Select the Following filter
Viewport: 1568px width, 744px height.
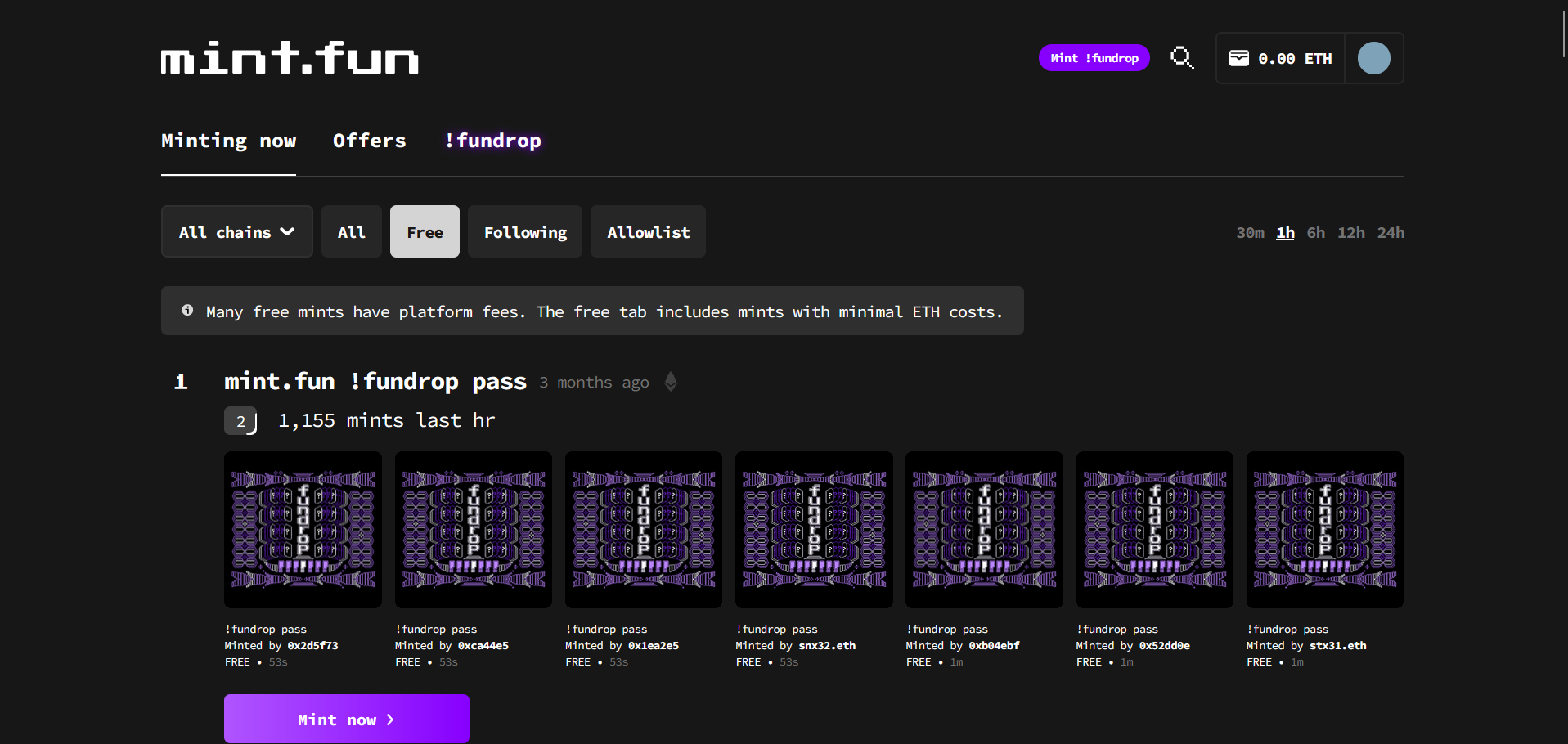coord(525,231)
